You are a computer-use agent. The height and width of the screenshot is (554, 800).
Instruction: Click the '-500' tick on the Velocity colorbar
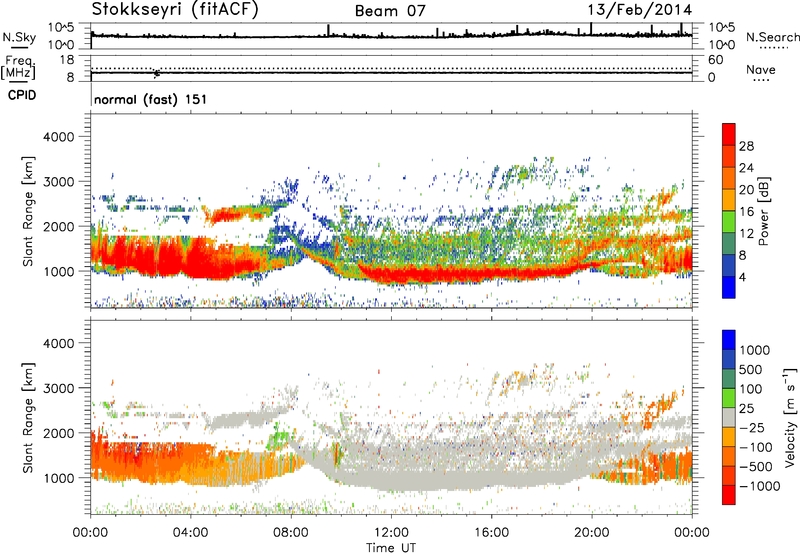click(x=756, y=467)
